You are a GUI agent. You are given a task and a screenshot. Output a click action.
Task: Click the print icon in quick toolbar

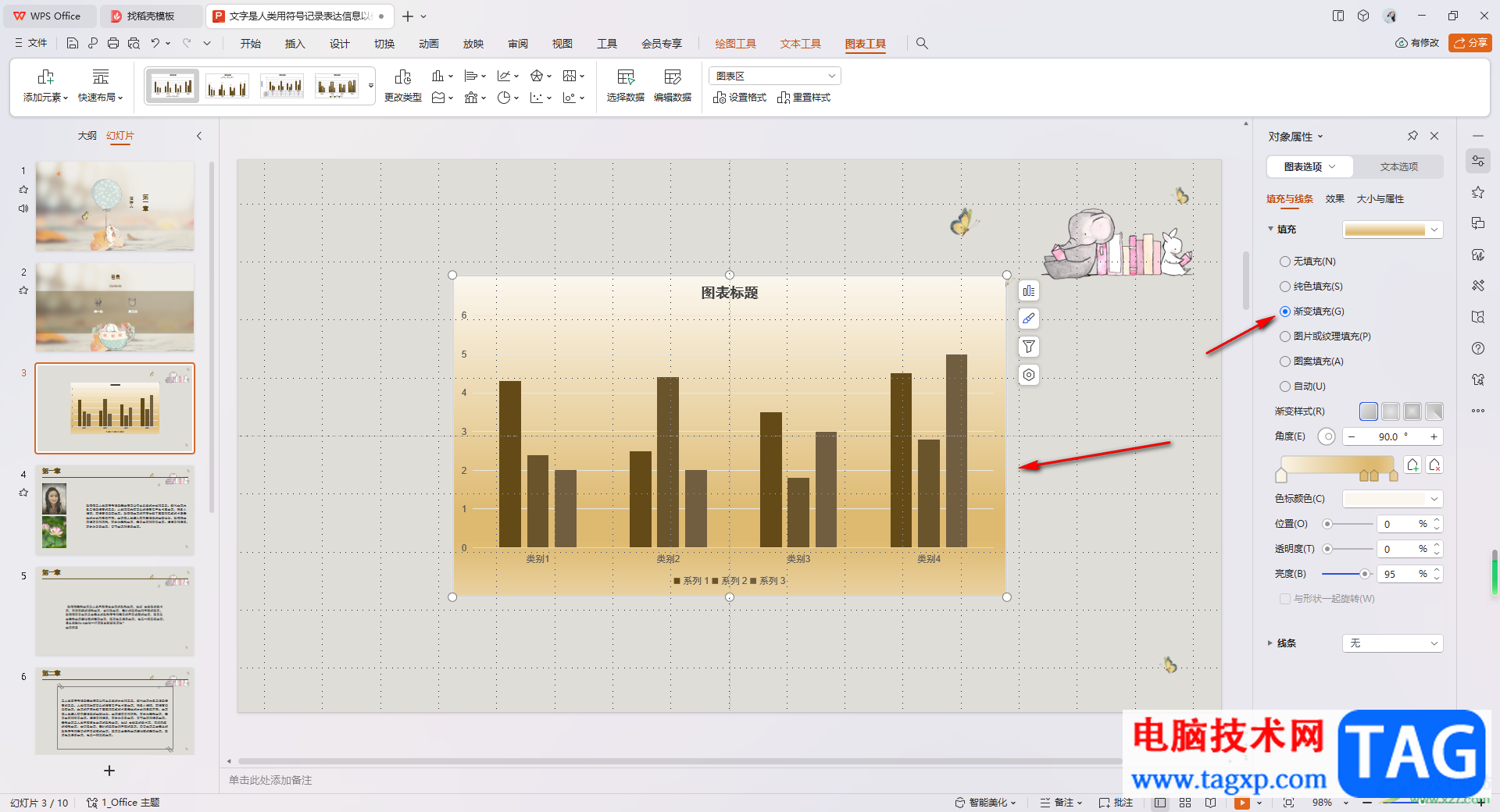(x=113, y=44)
